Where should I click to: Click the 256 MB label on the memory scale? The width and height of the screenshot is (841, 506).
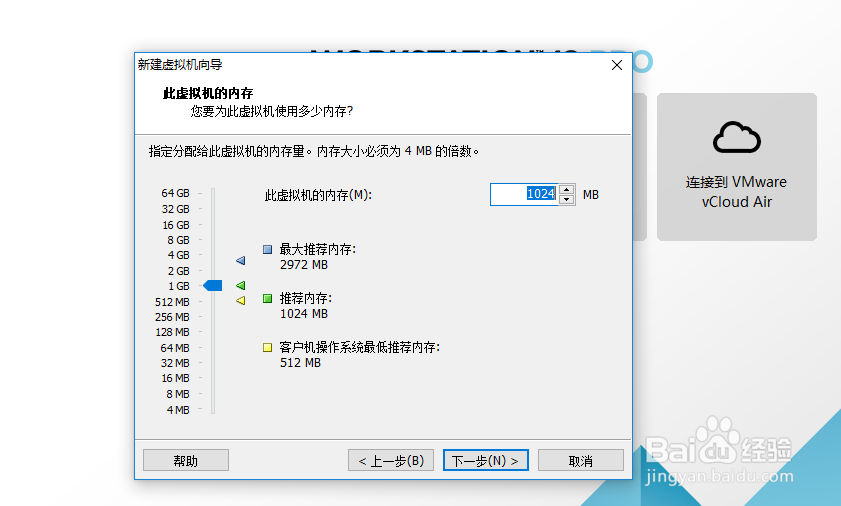(172, 317)
